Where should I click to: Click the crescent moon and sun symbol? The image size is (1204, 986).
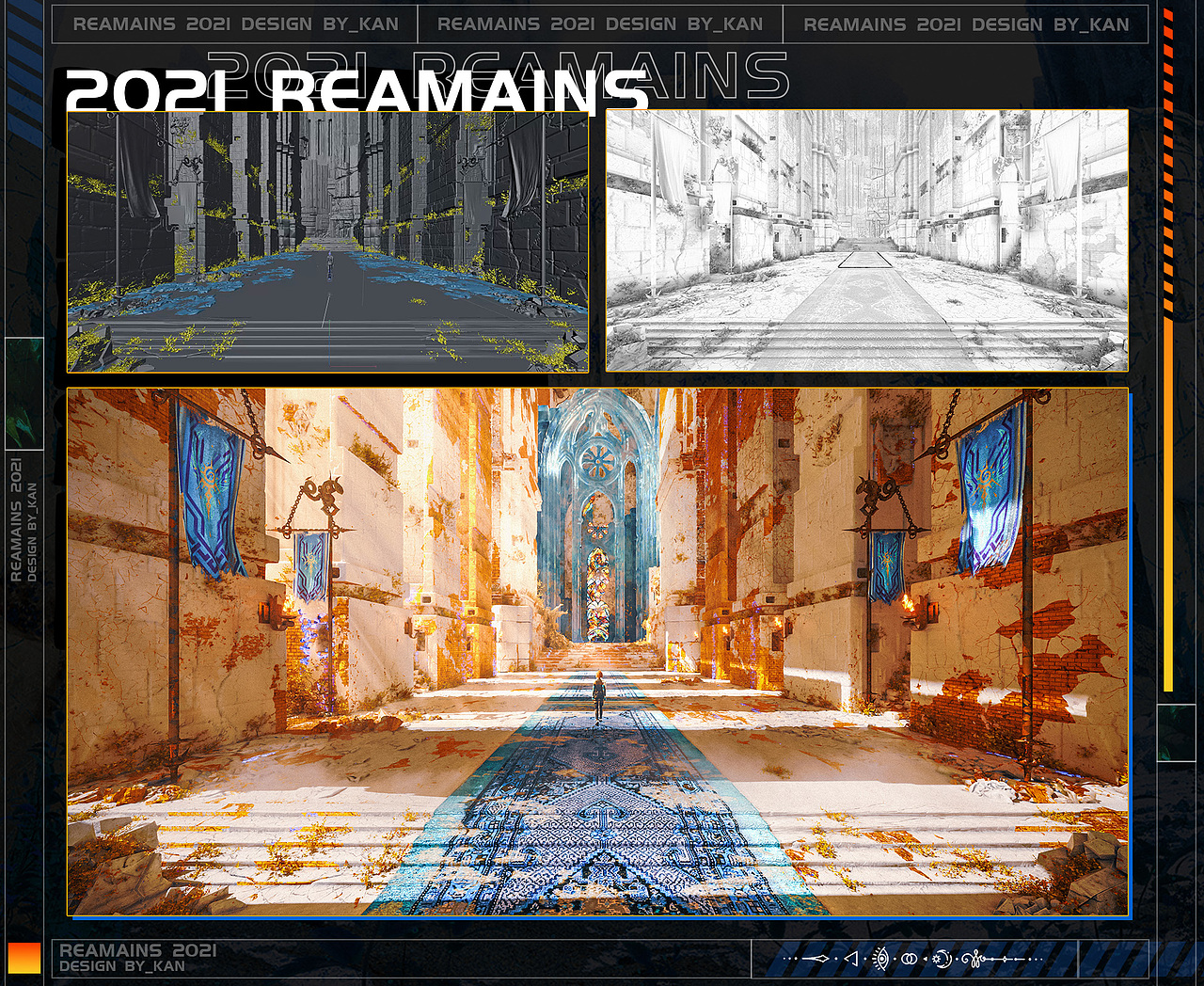point(943,959)
